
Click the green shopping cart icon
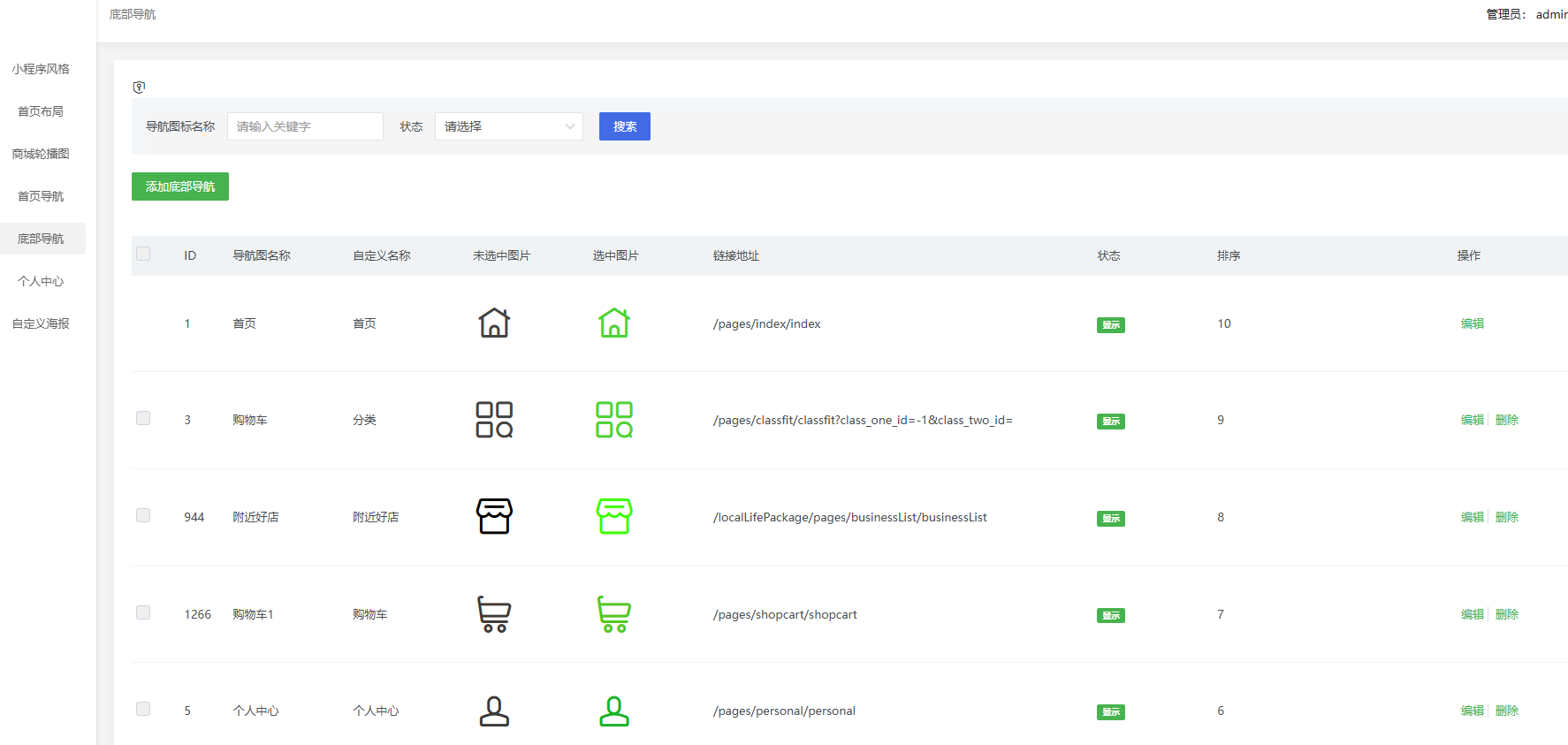click(x=614, y=614)
